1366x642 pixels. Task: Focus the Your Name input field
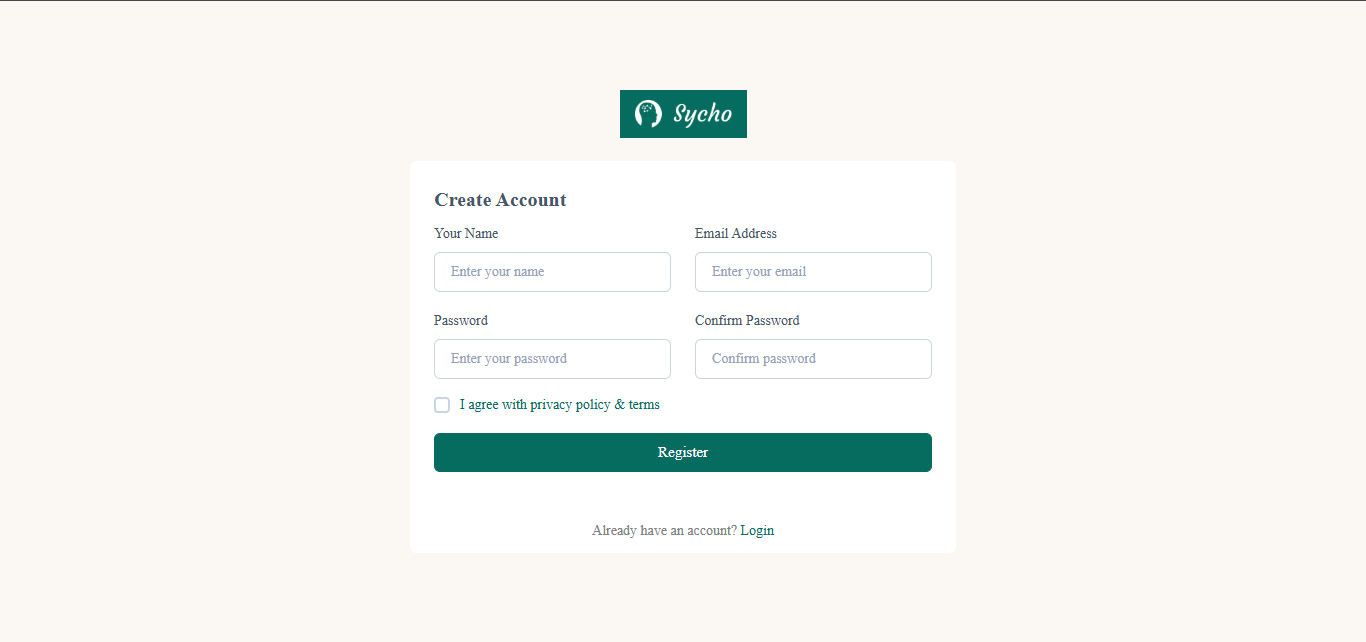point(552,272)
